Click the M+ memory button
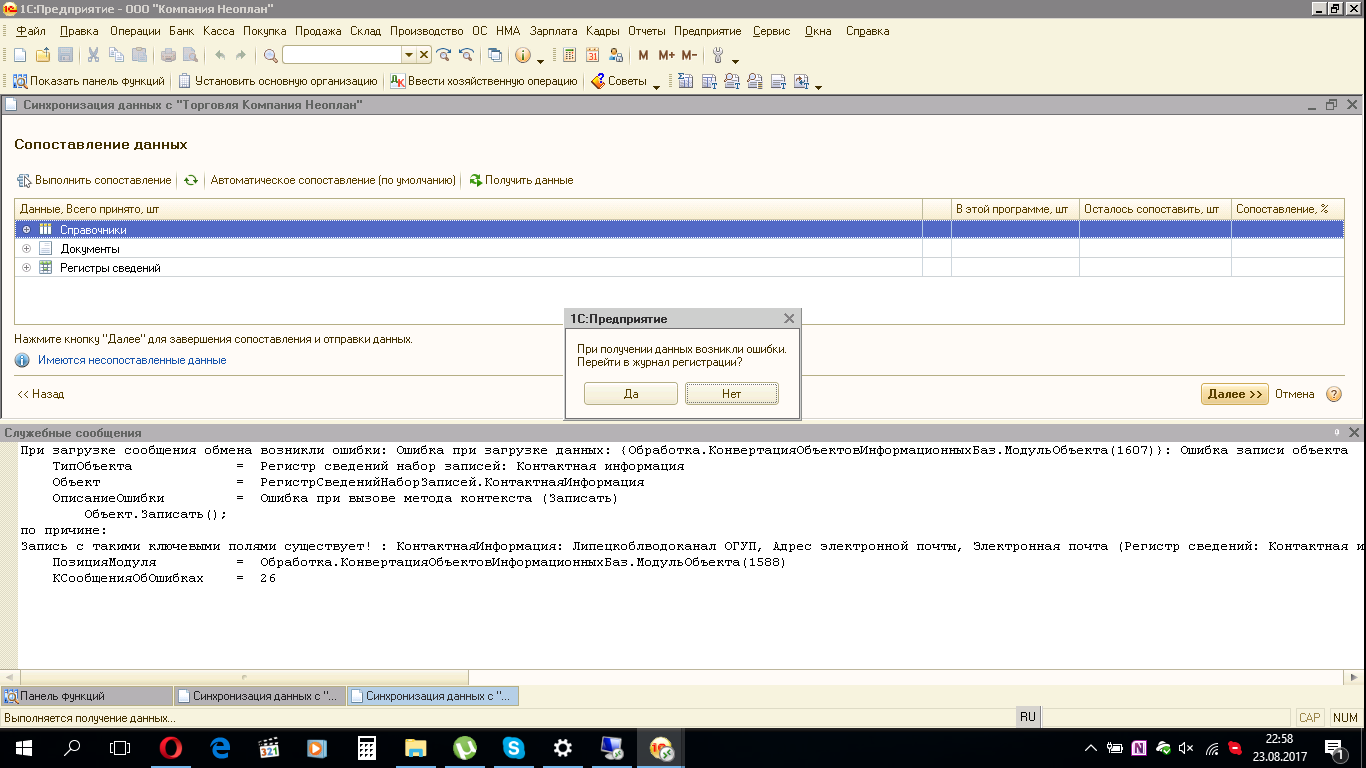This screenshot has width=1366, height=768. [666, 56]
